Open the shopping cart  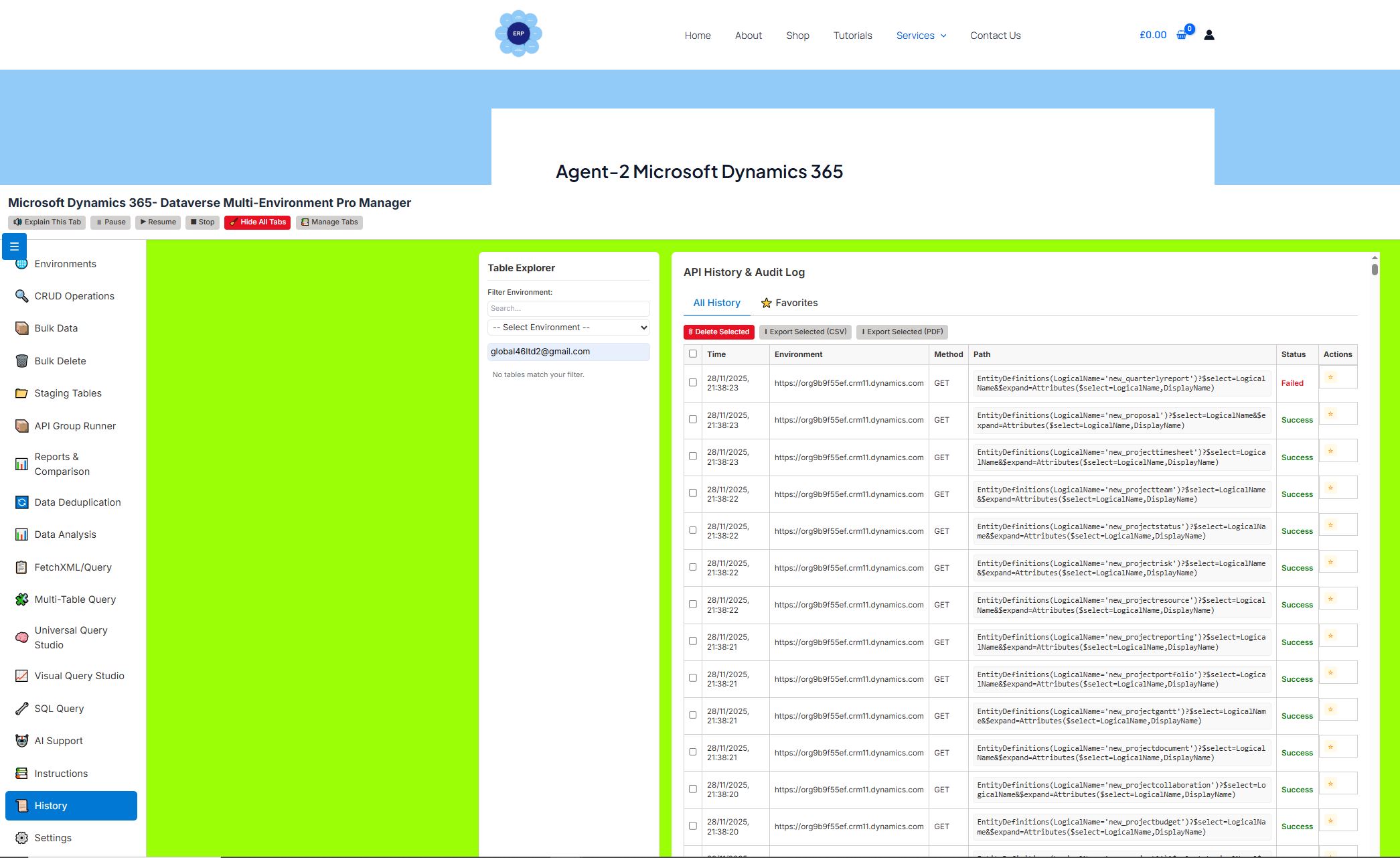tap(1181, 34)
